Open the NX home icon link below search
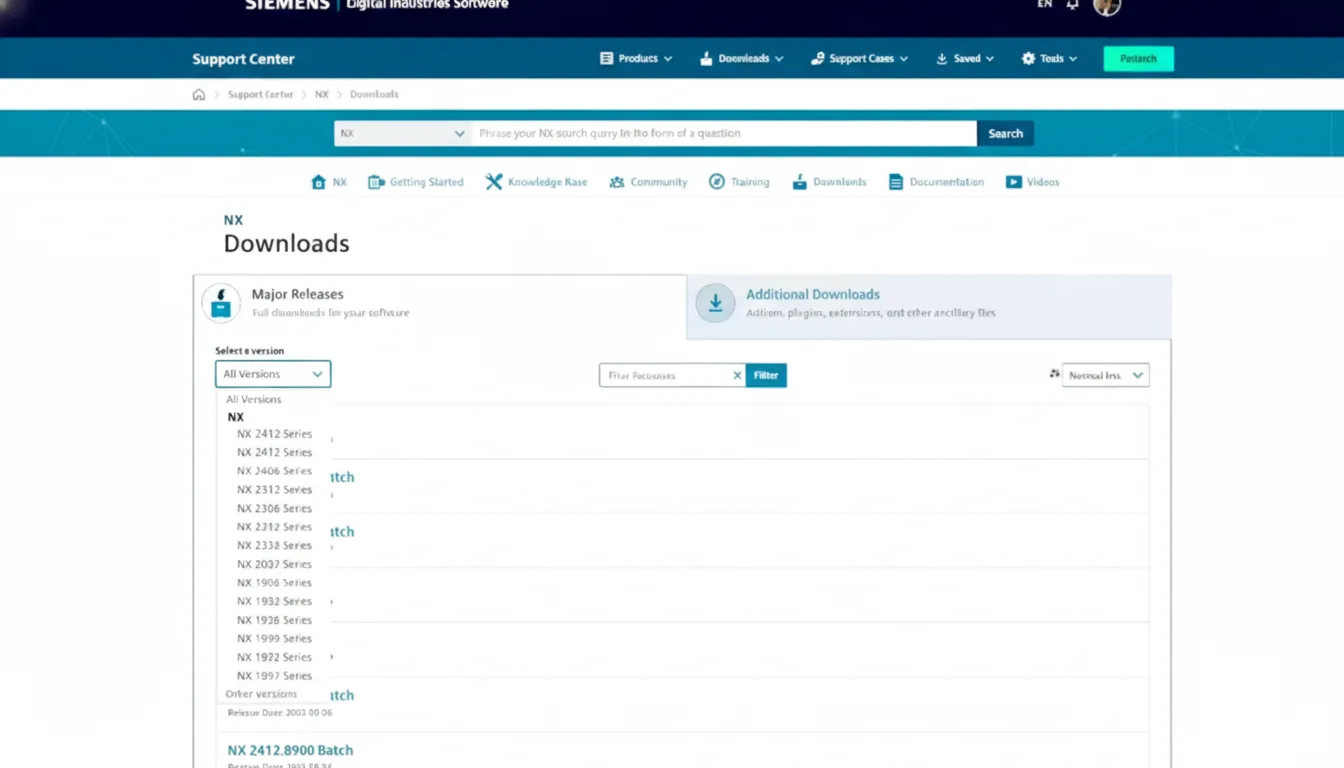The image size is (1344, 768). pos(319,182)
